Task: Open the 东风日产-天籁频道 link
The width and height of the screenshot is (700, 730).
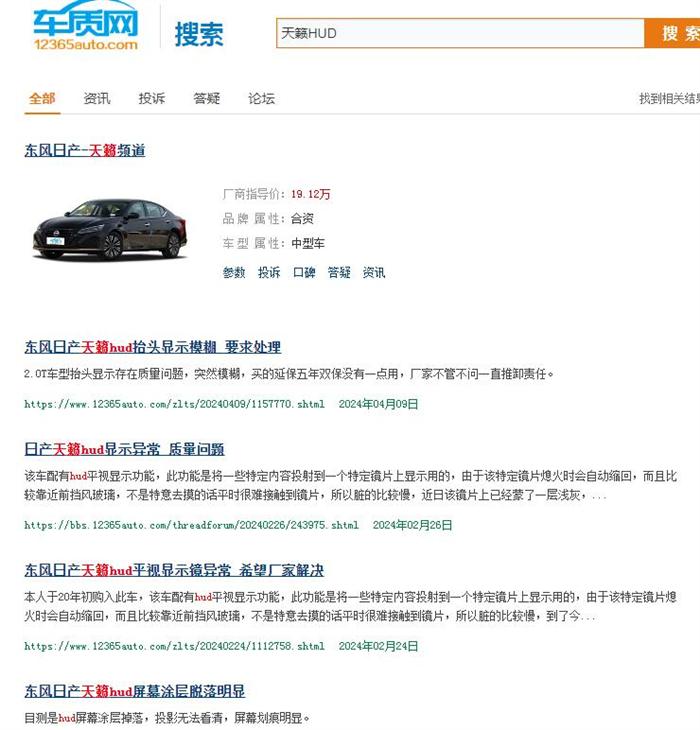Action: coord(85,150)
